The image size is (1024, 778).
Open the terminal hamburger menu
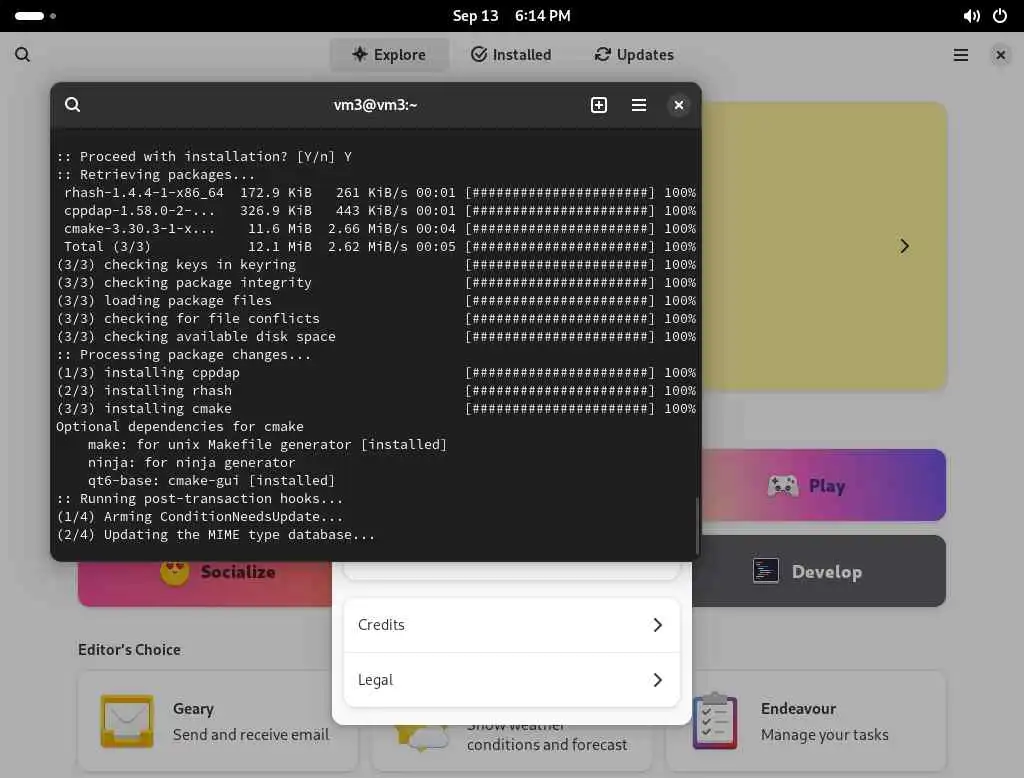tap(639, 105)
